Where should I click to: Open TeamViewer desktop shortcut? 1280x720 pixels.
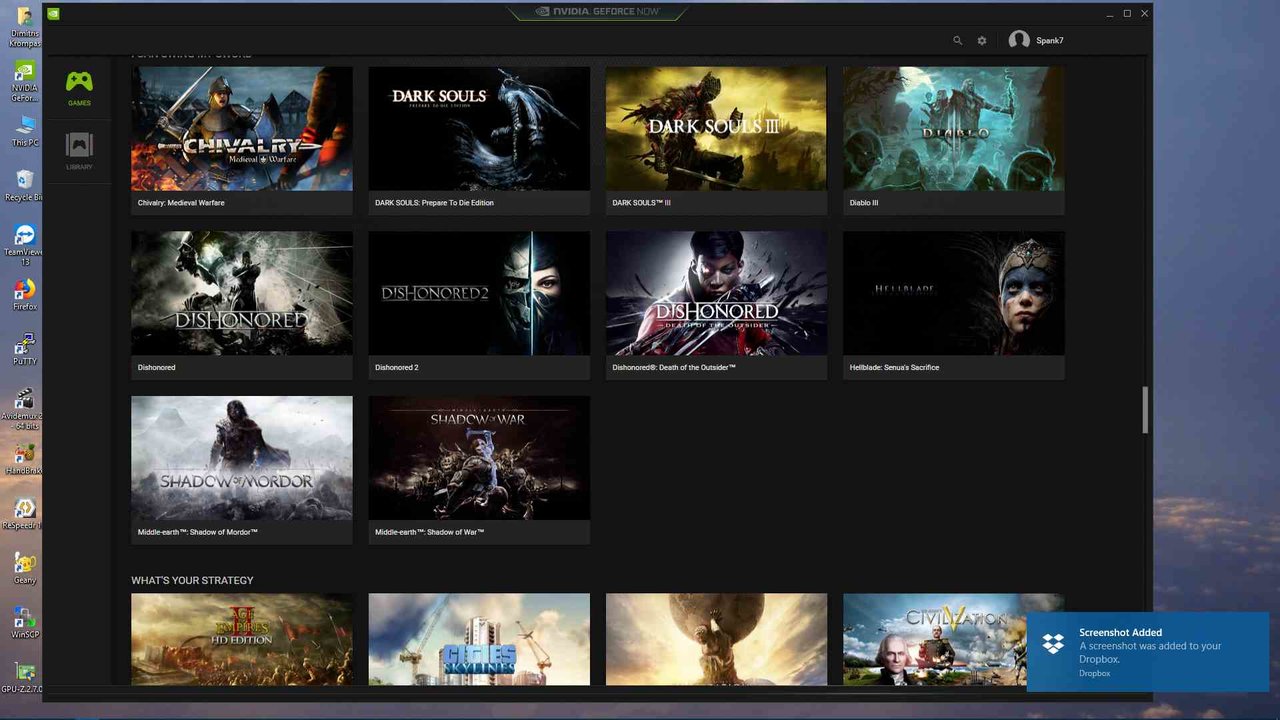(24, 243)
